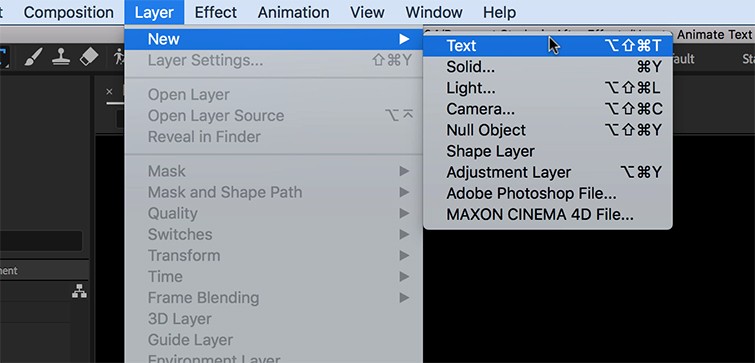
Task: Click the composition flowchart icon
Action: 79,291
